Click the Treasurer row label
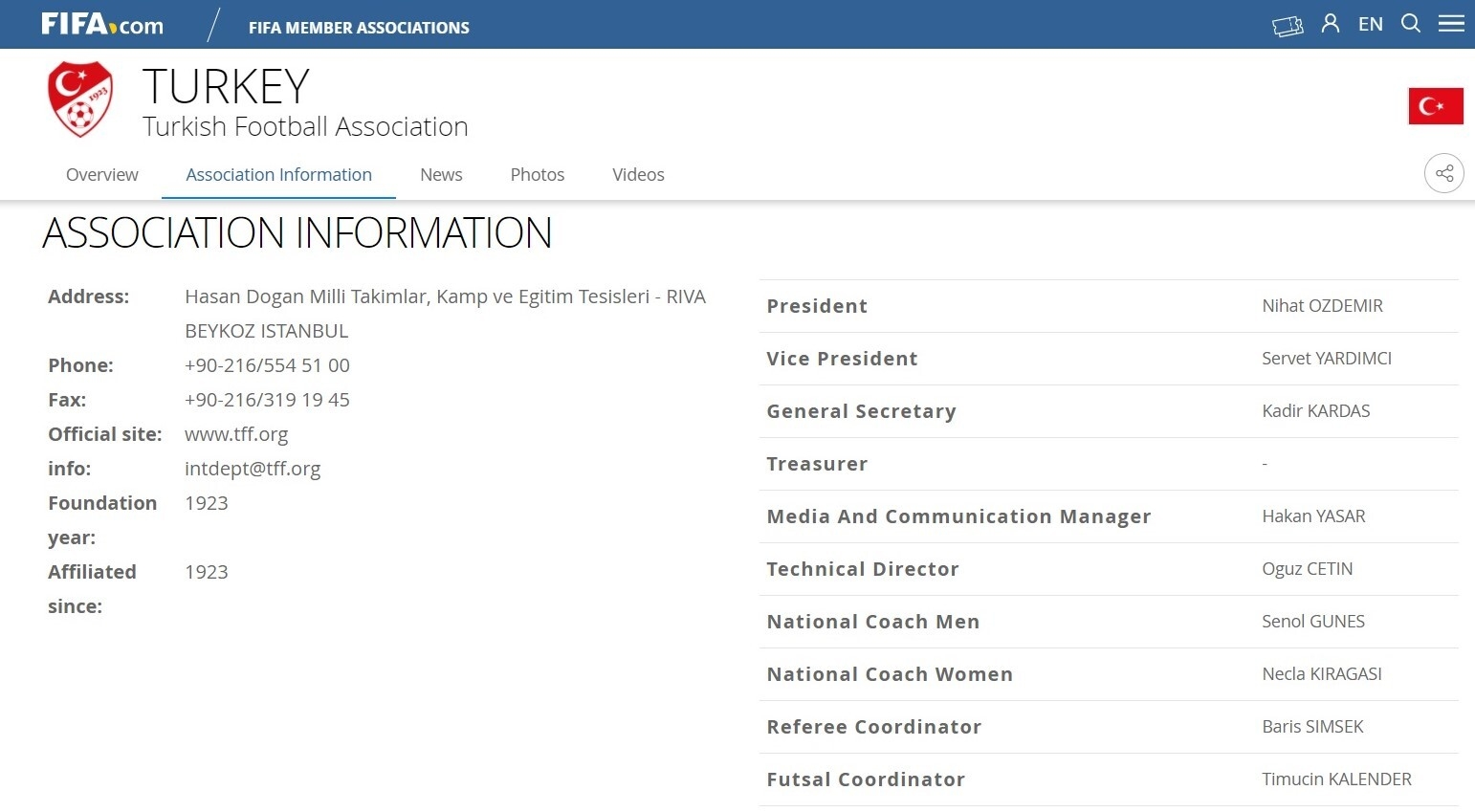The width and height of the screenshot is (1475, 812). tap(817, 464)
